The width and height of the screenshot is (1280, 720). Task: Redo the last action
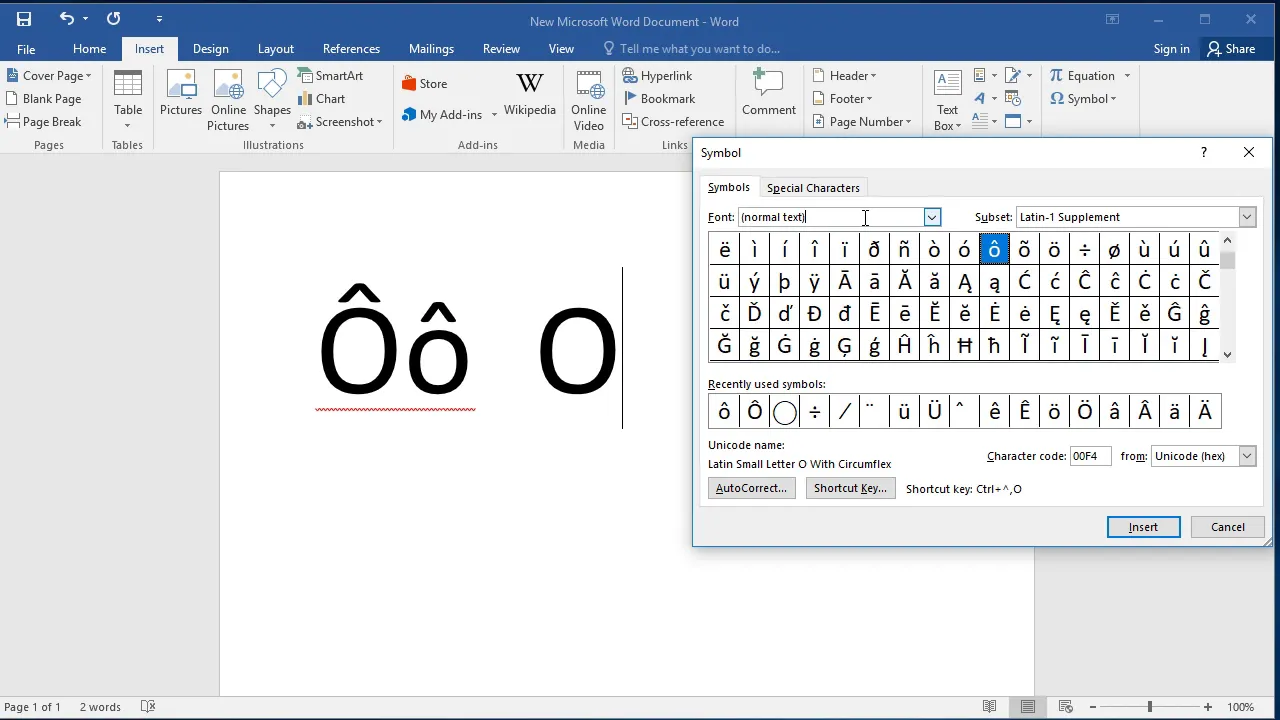click(x=113, y=19)
